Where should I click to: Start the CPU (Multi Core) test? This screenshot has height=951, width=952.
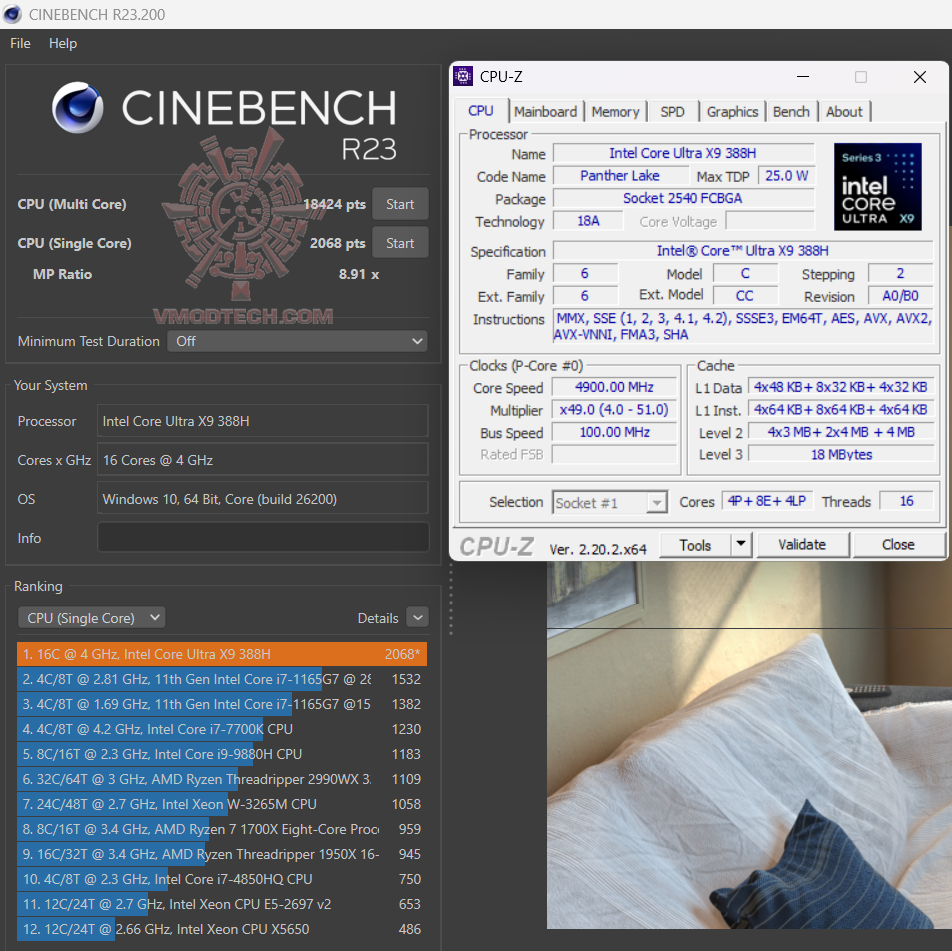pyautogui.click(x=400, y=204)
